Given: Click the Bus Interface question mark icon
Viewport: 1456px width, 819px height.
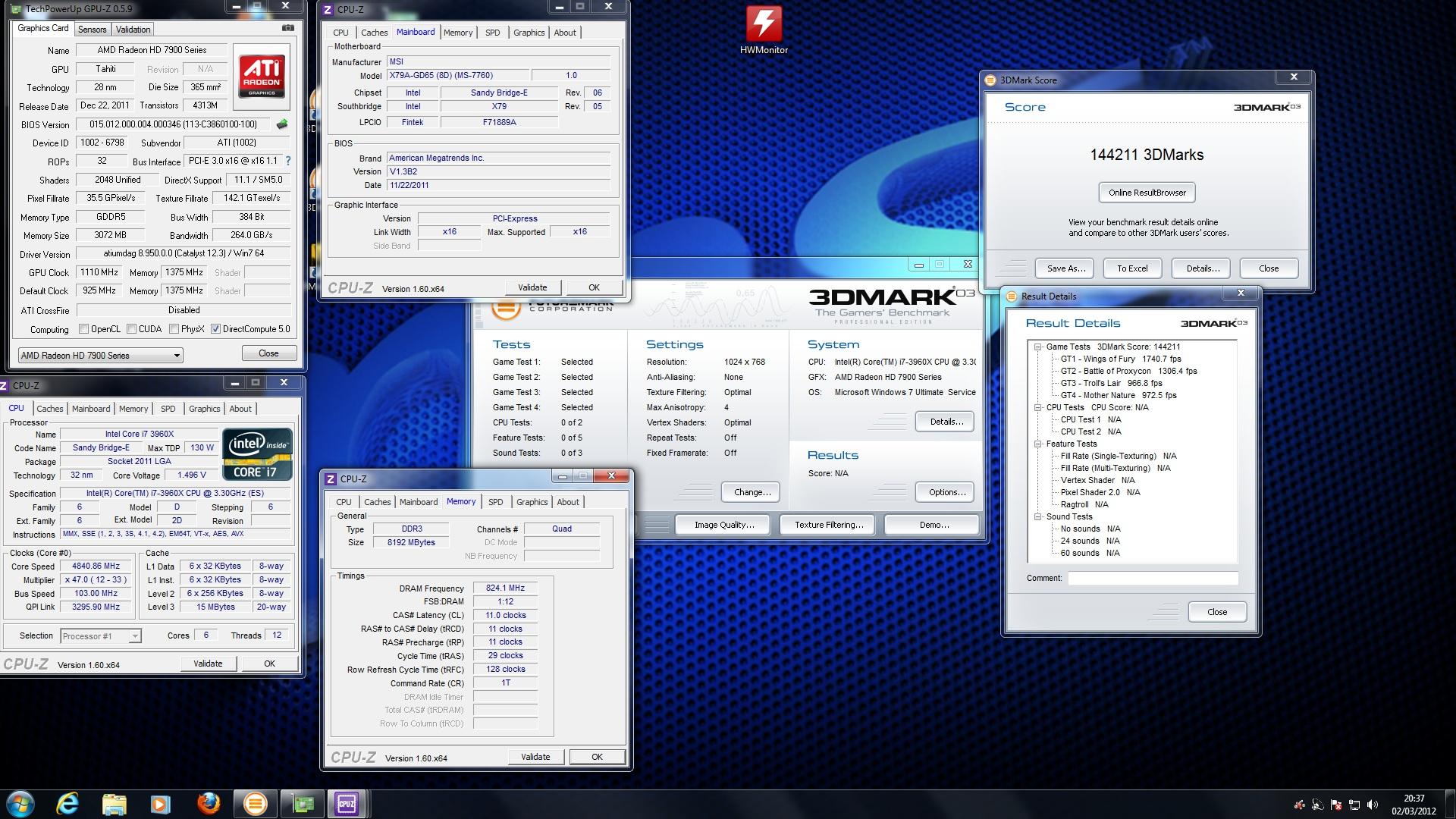Looking at the screenshot, I should (x=288, y=161).
